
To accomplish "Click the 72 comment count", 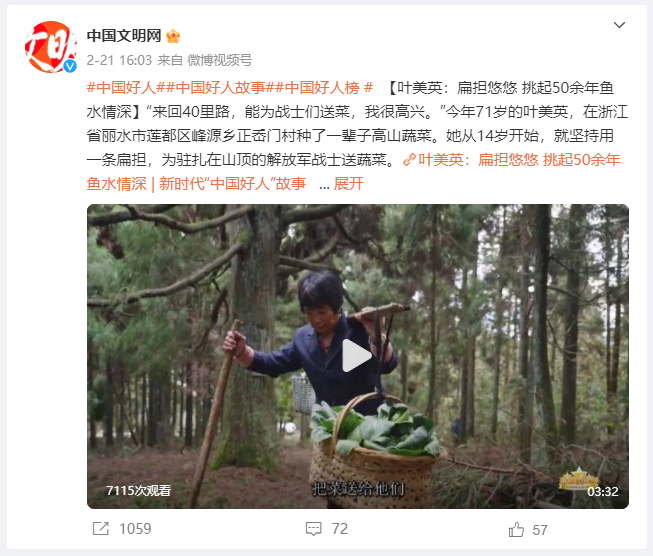I will 340,529.
